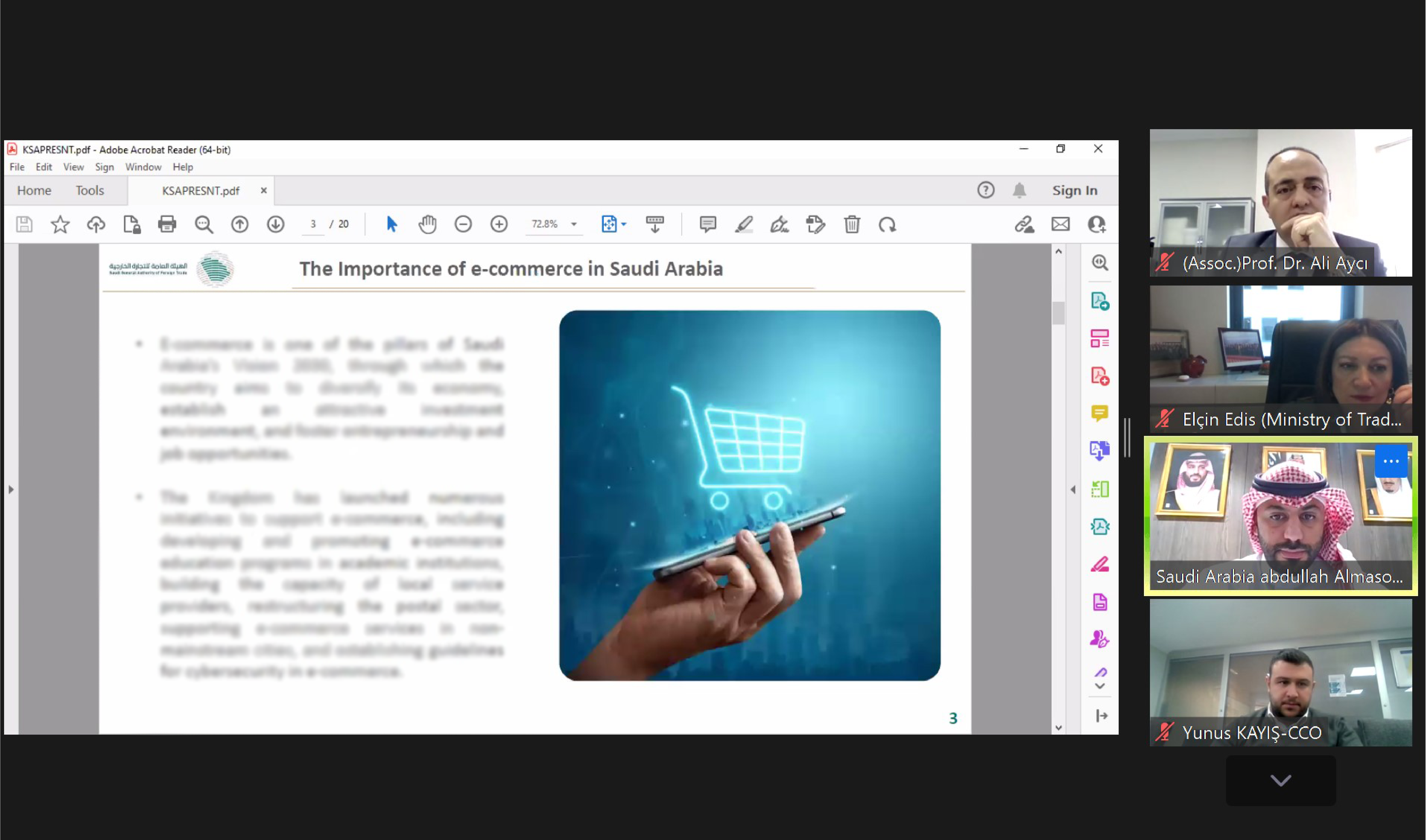Click the collapse tools pane arrow icon
The width and height of the screenshot is (1426, 840).
tap(1102, 716)
